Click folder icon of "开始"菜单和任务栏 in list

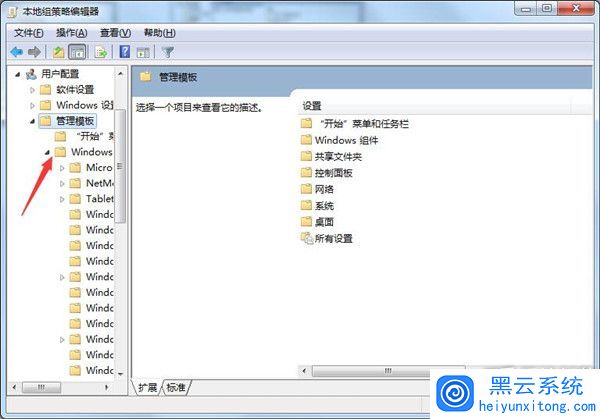pos(307,123)
